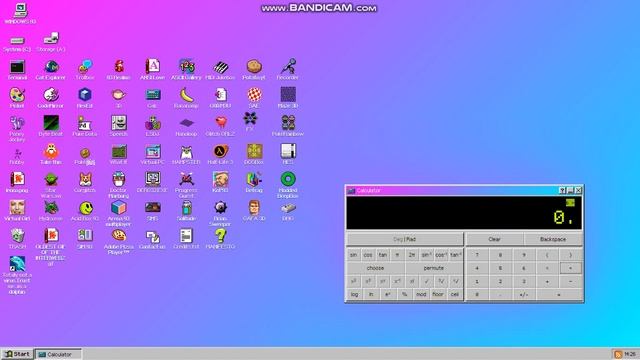Open the Start menu on the taskbar

(x=17, y=354)
